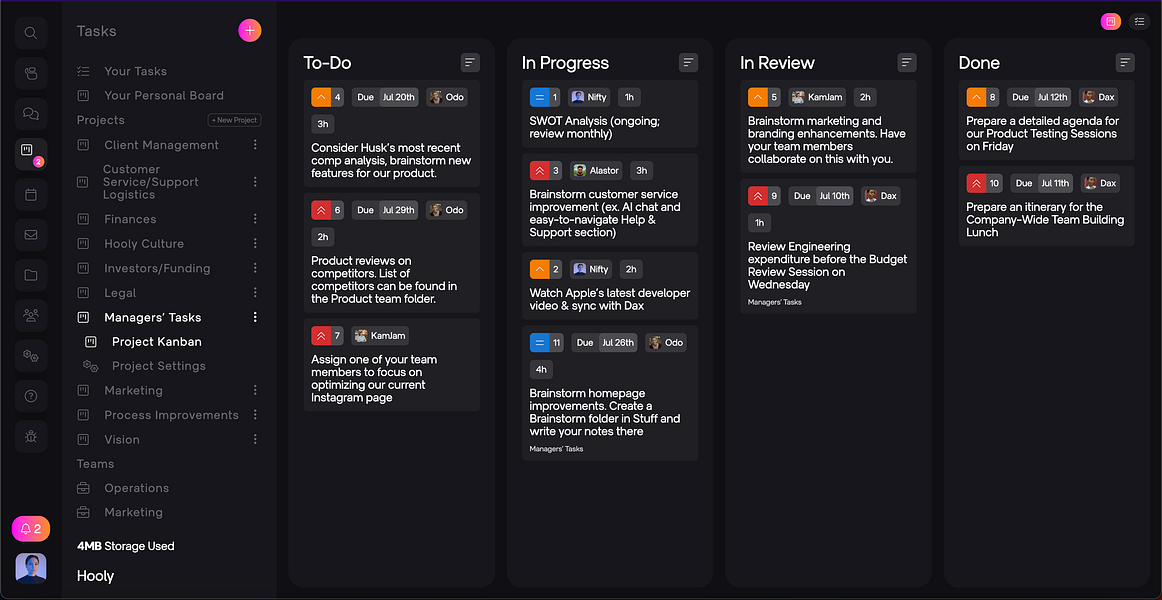
Task: Open the files folder icon
Action: click(x=31, y=275)
